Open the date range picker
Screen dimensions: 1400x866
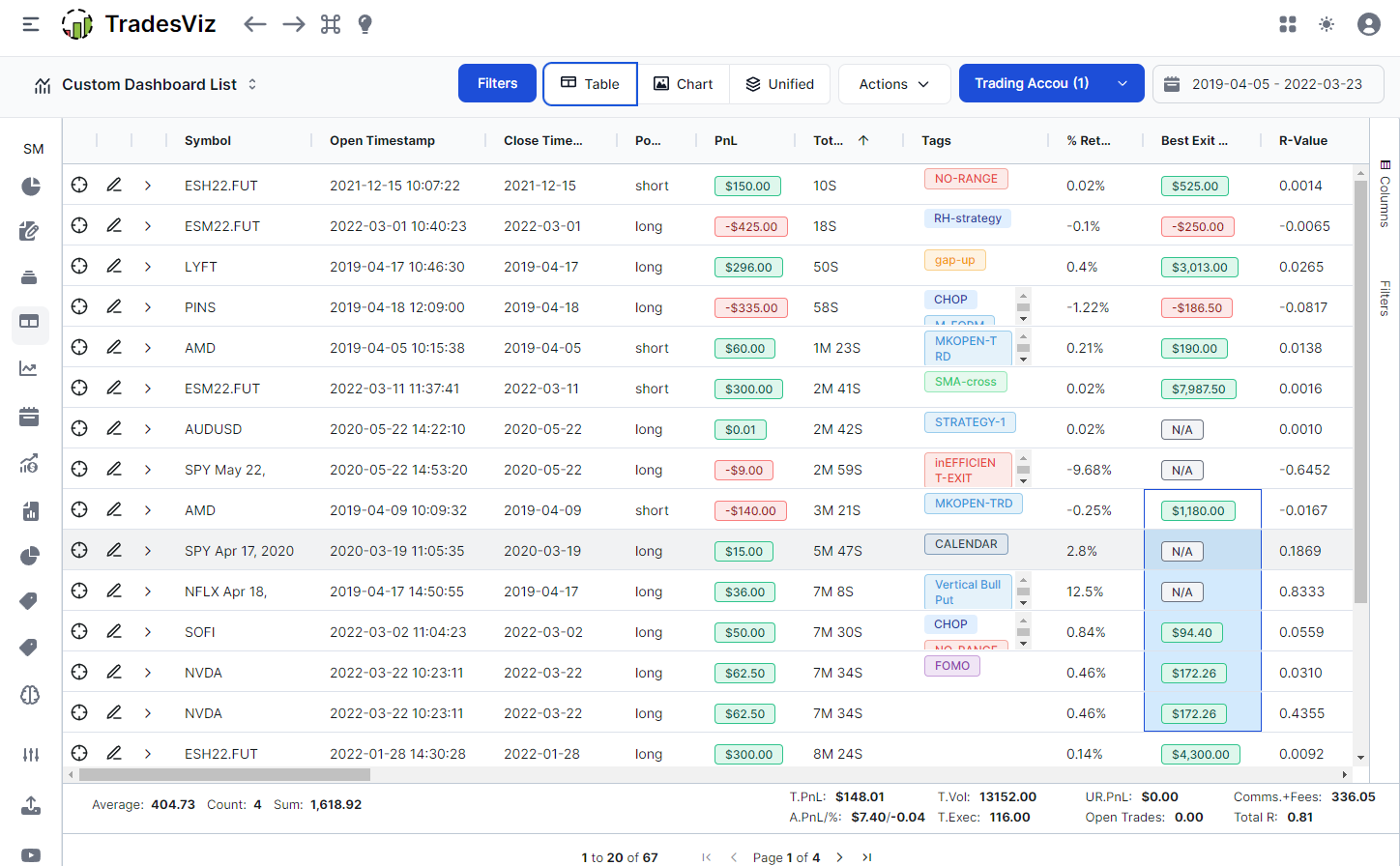tap(1268, 84)
